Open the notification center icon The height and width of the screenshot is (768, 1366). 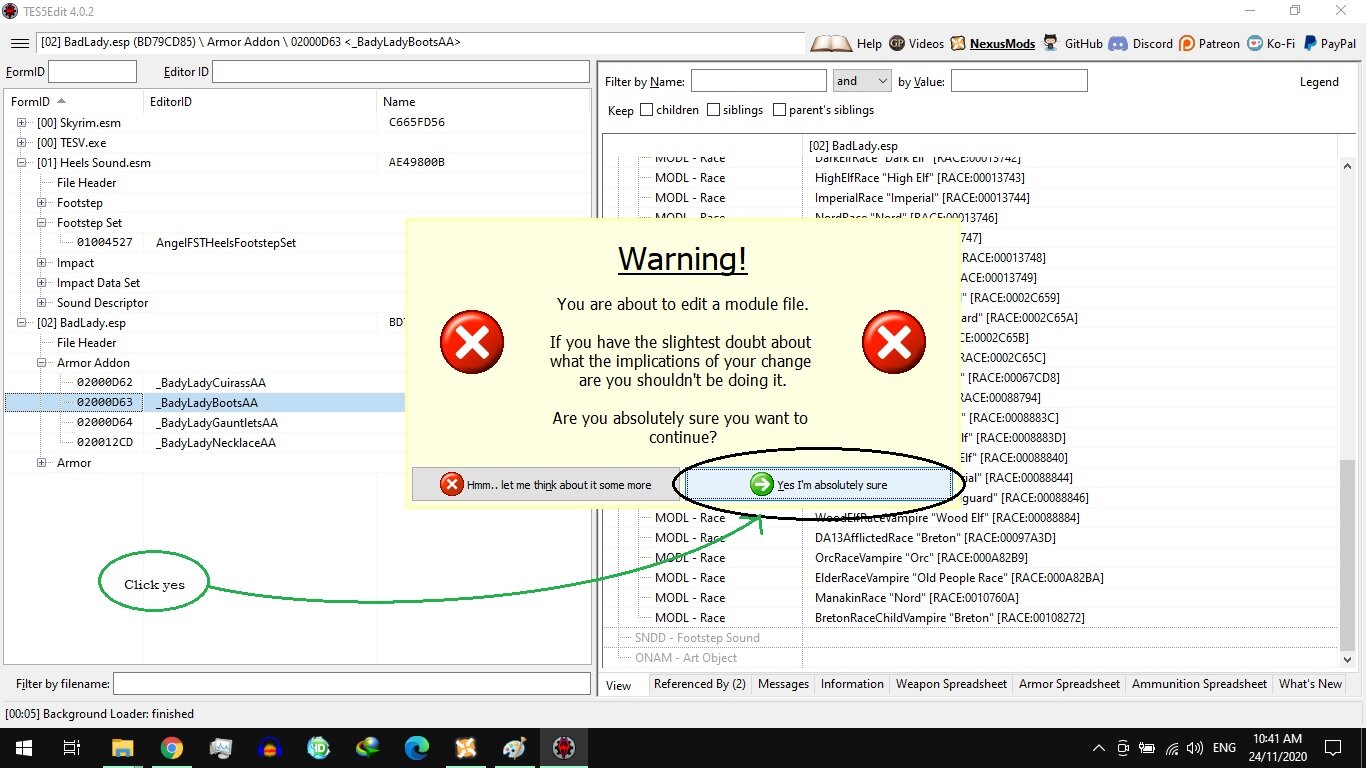point(1333,747)
